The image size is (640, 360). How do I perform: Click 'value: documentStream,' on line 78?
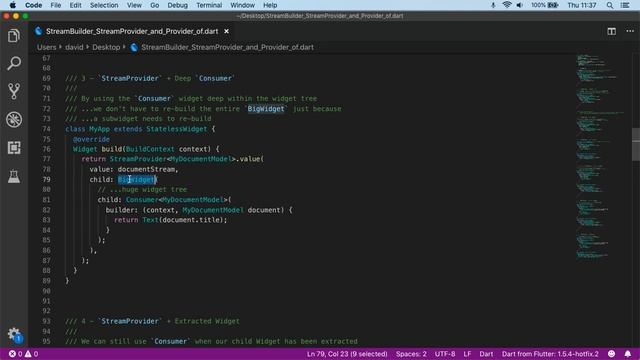click(134, 169)
